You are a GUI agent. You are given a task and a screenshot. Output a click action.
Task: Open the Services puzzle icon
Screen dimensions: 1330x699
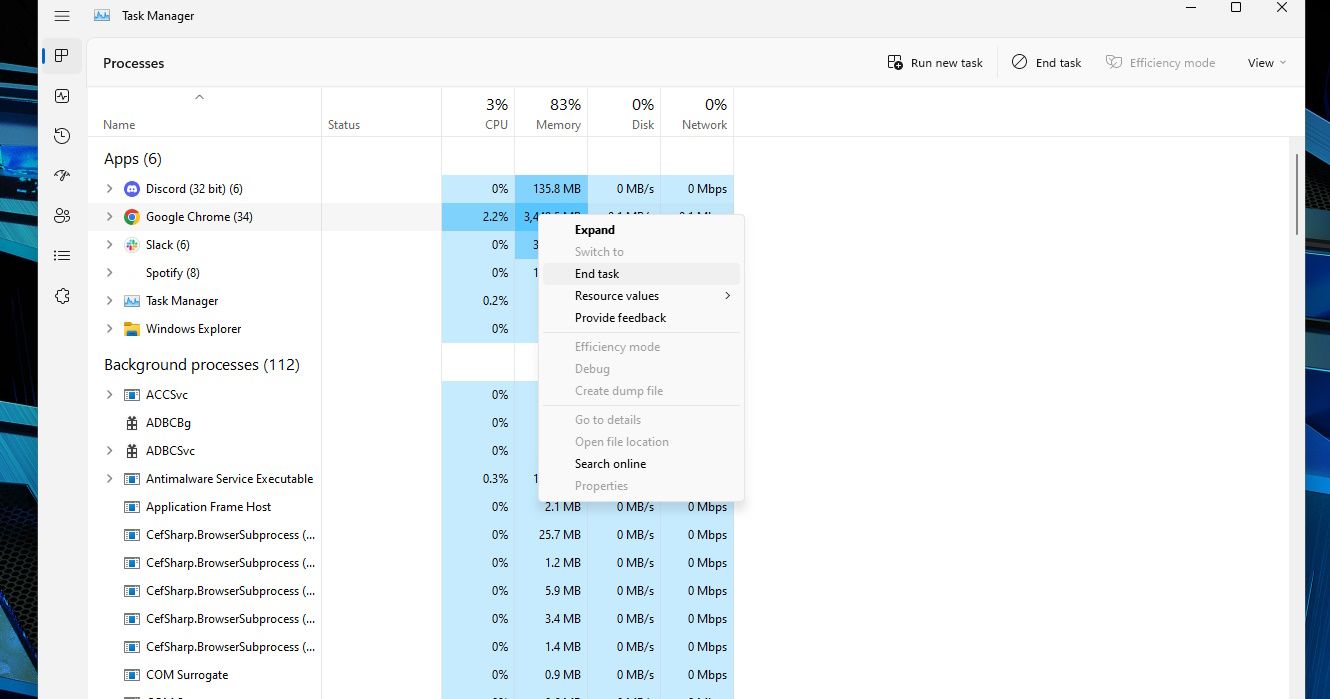(62, 296)
